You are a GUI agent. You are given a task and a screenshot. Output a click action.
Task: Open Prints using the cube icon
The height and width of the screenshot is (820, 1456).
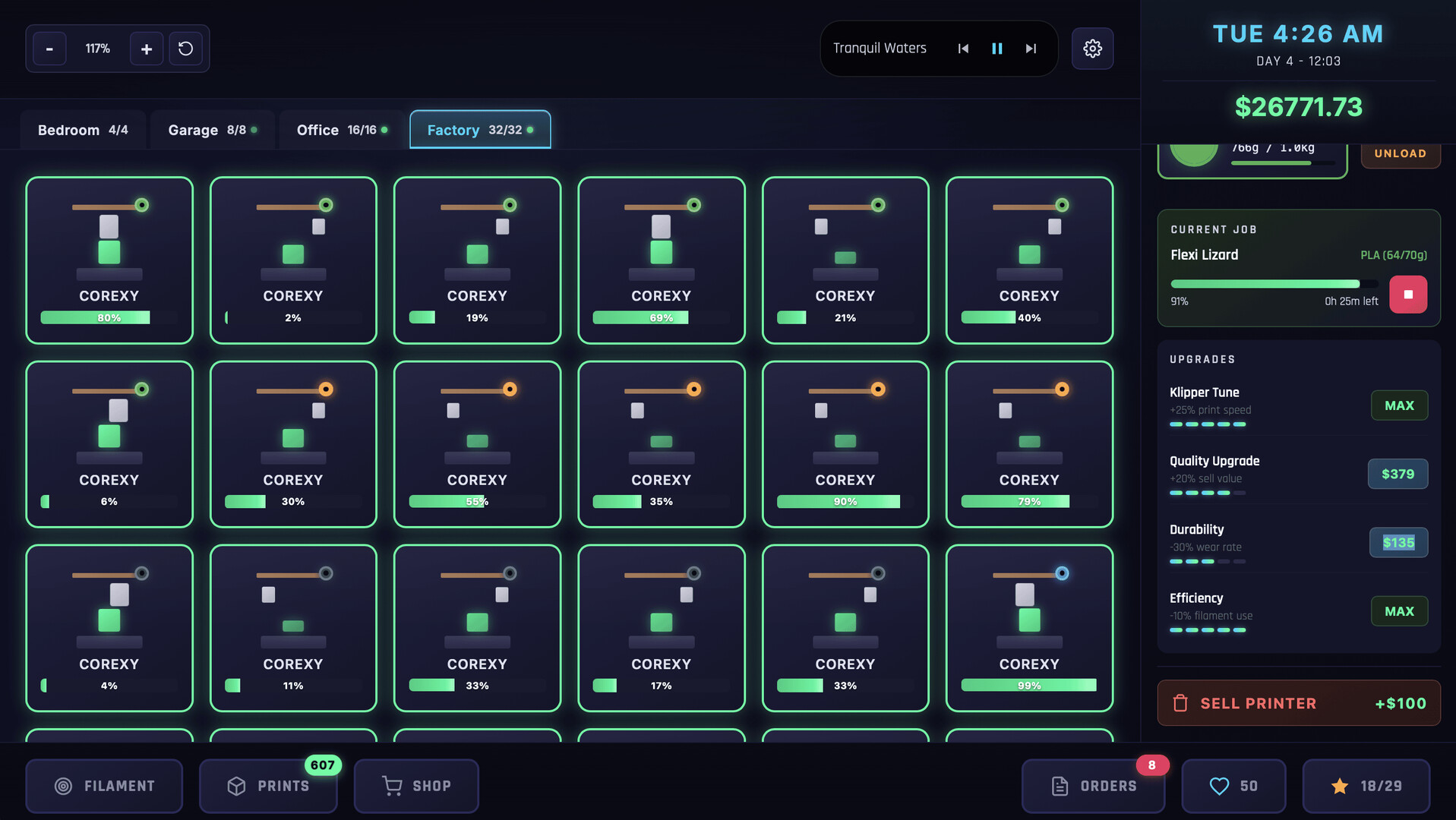[x=236, y=786]
